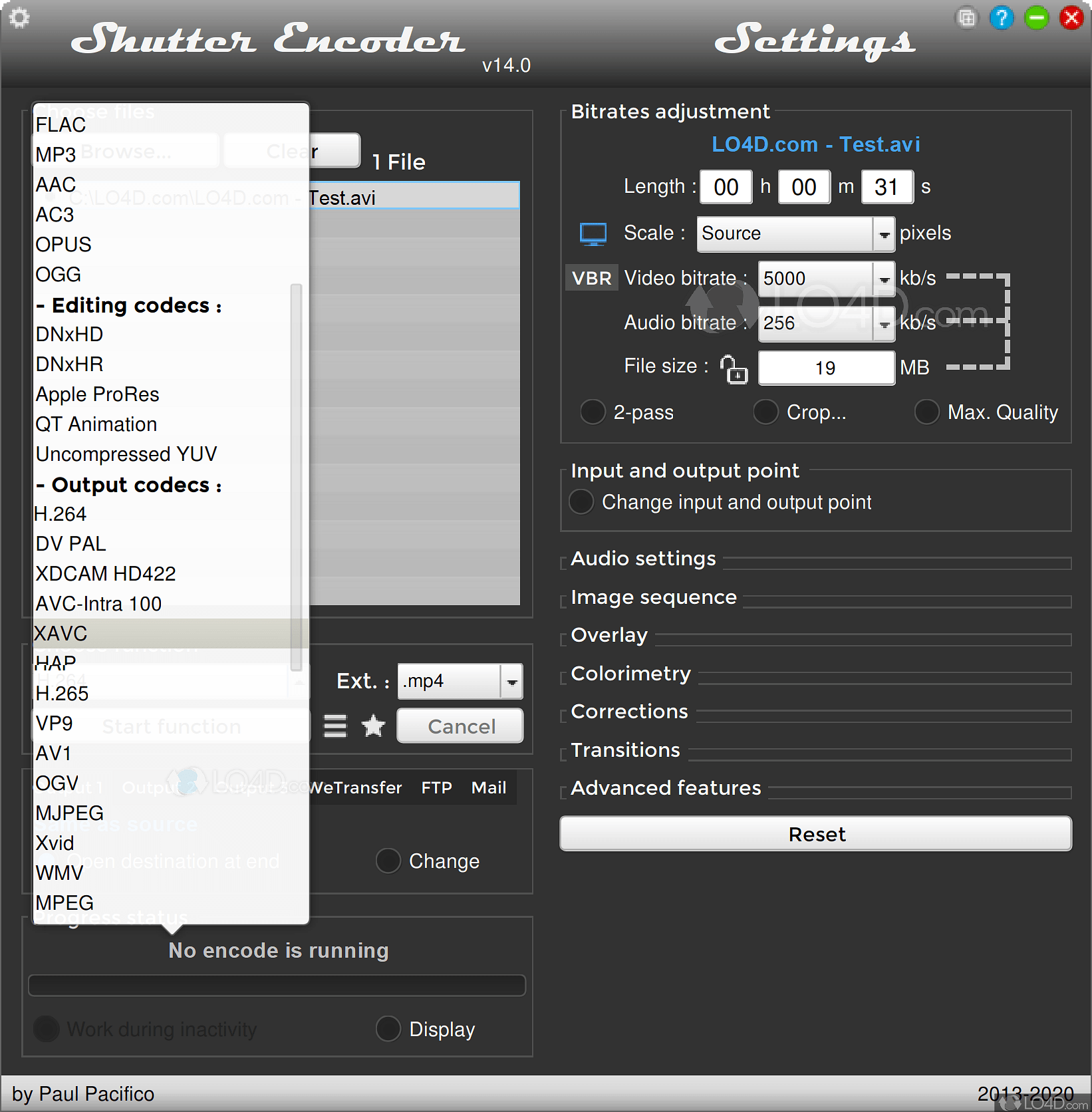Click the LO4D.com - Test.avi title link
This screenshot has height=1112, width=1092.
pos(816,144)
